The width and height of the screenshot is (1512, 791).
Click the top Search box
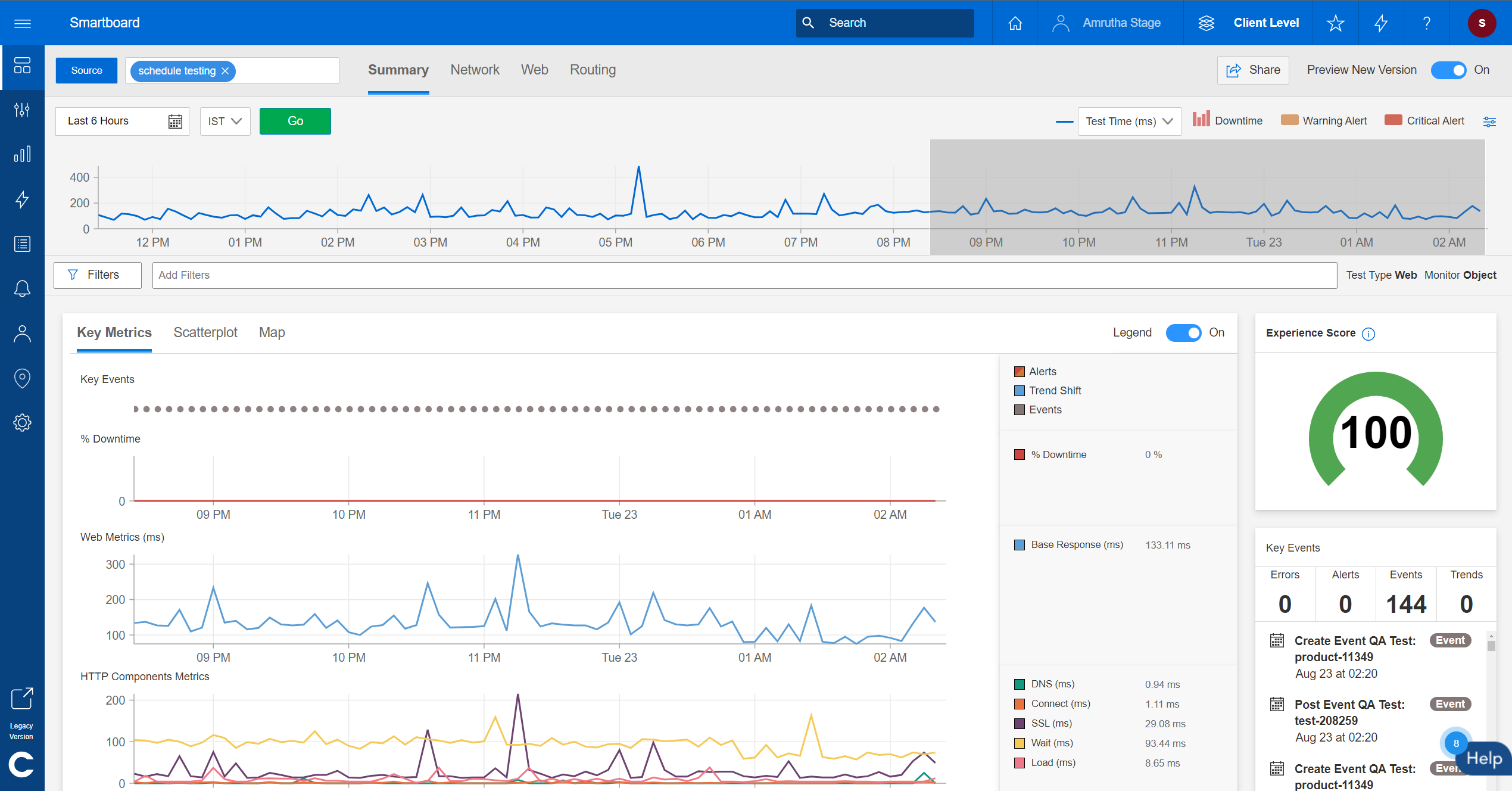click(885, 23)
